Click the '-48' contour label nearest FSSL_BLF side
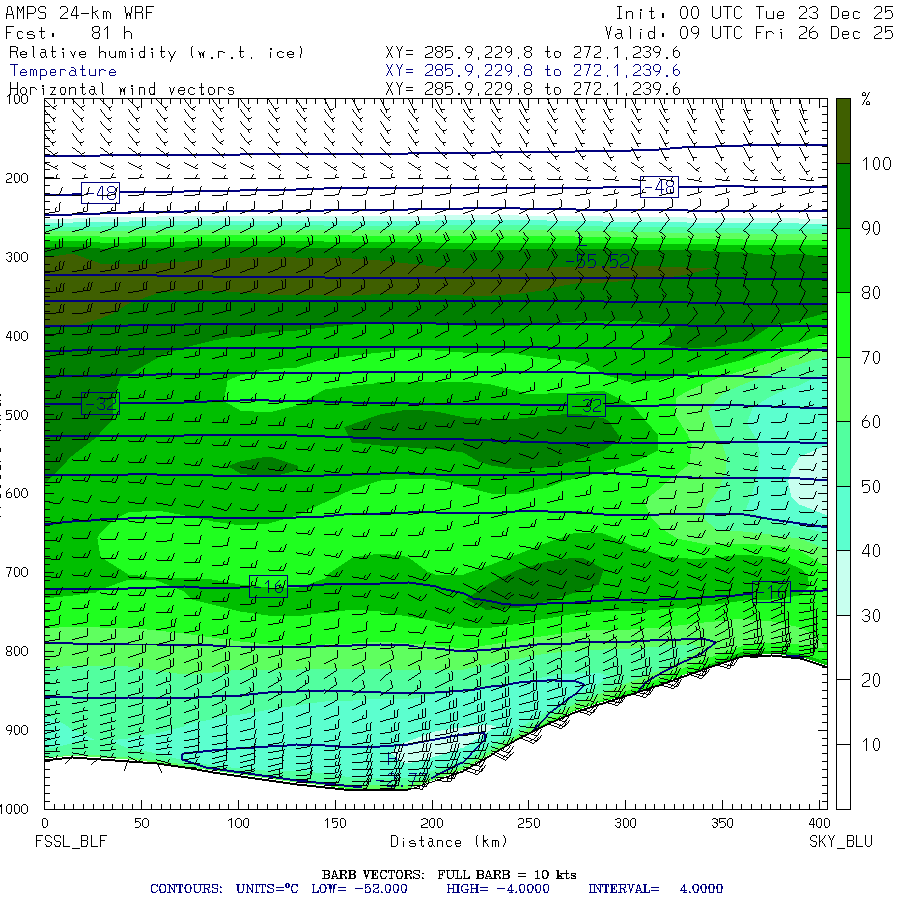The width and height of the screenshot is (900, 900). (x=100, y=193)
